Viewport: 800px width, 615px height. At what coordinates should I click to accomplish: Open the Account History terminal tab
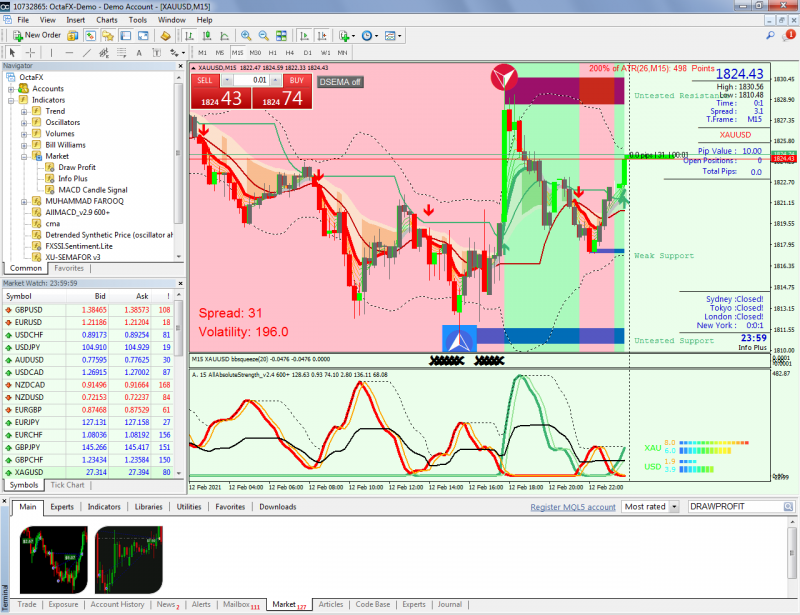pyautogui.click(x=117, y=604)
